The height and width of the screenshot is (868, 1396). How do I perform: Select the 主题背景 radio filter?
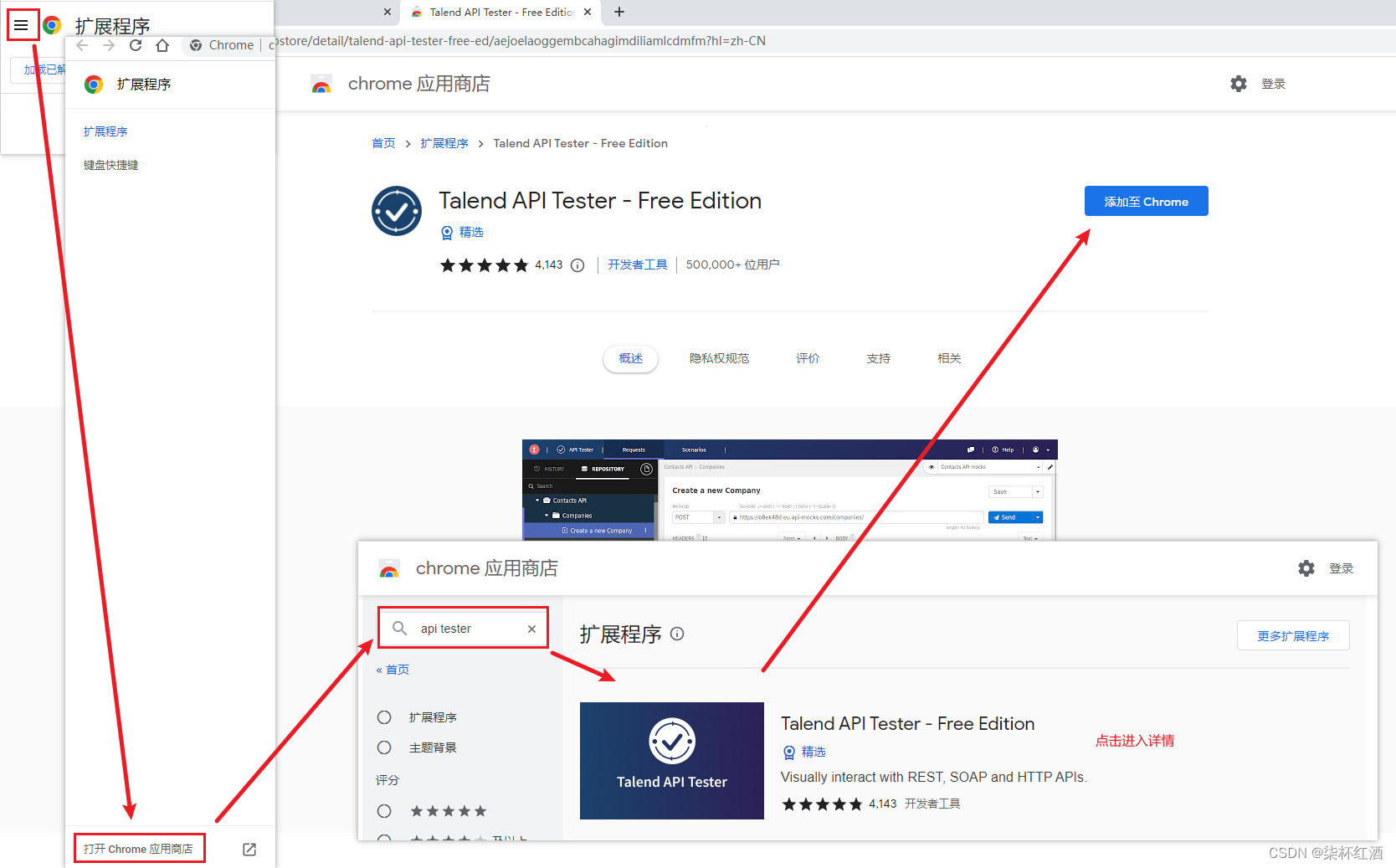tap(384, 747)
